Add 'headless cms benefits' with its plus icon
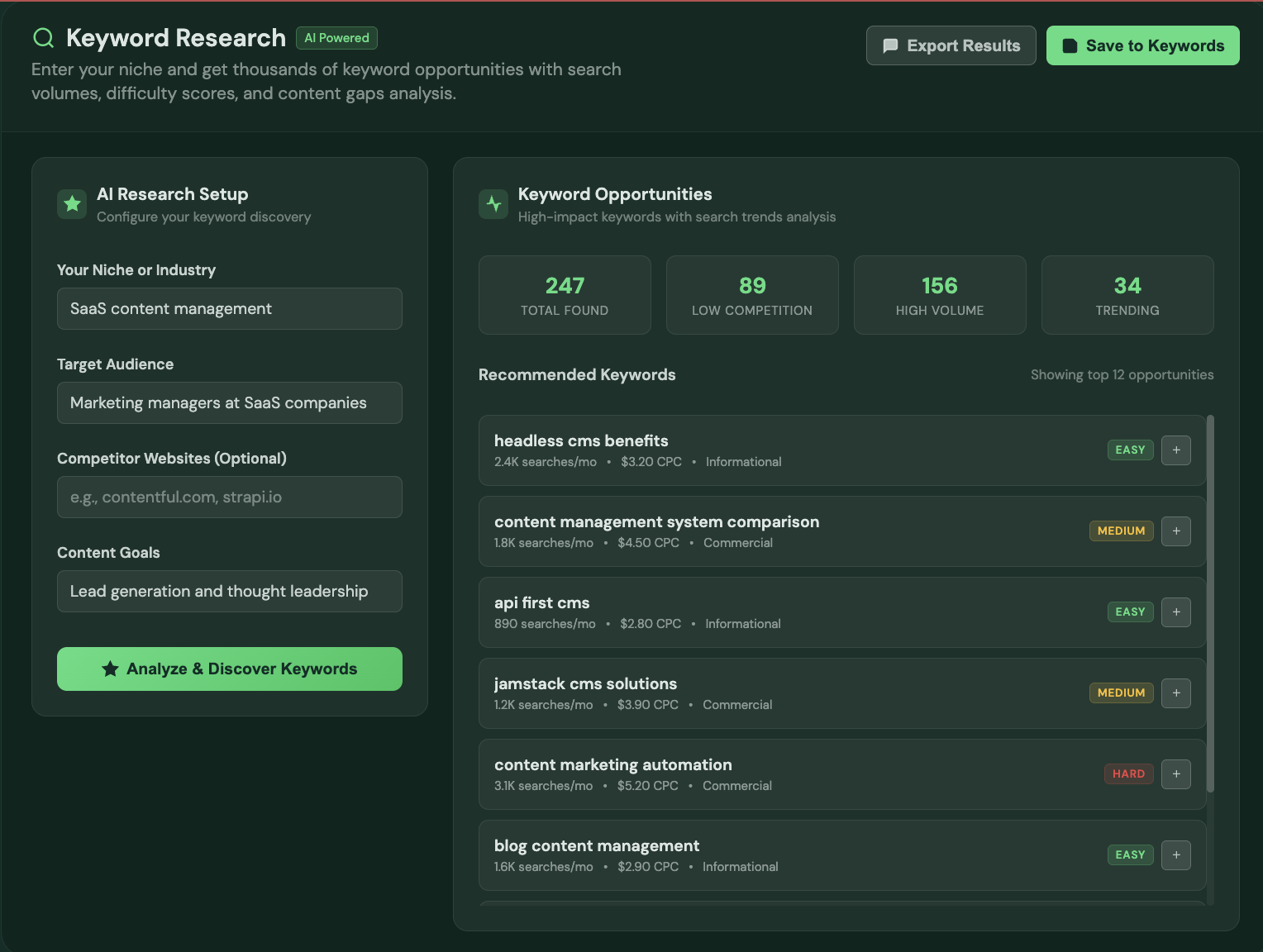 (1175, 450)
